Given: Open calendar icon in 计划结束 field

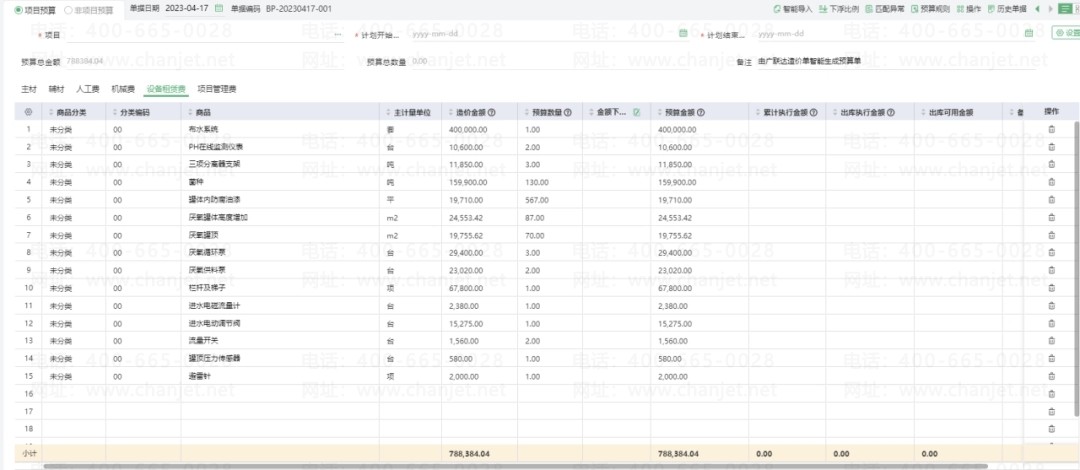Looking at the screenshot, I should (x=1029, y=33).
